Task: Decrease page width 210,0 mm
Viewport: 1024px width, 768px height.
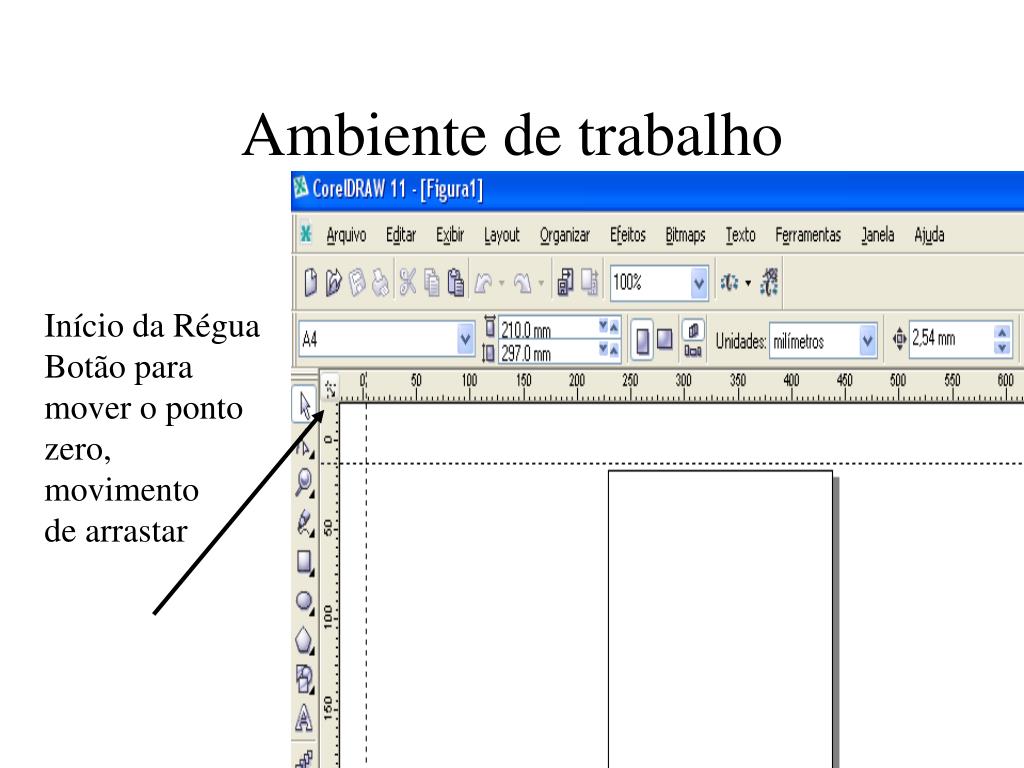Action: (x=603, y=327)
